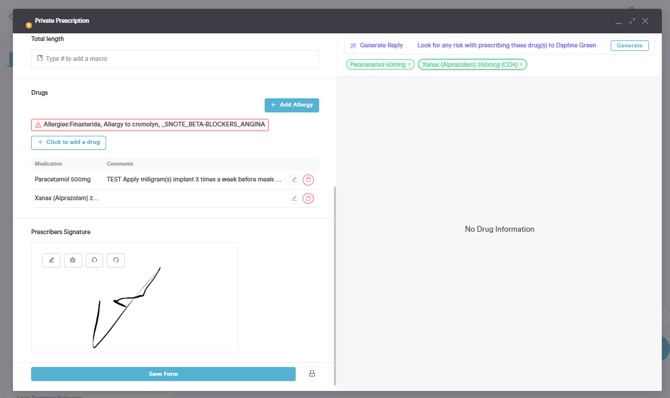Screen dimensions: 670x398
Task: Delete the Xanax (Alprazolam) drug entry
Action: [x=308, y=198]
